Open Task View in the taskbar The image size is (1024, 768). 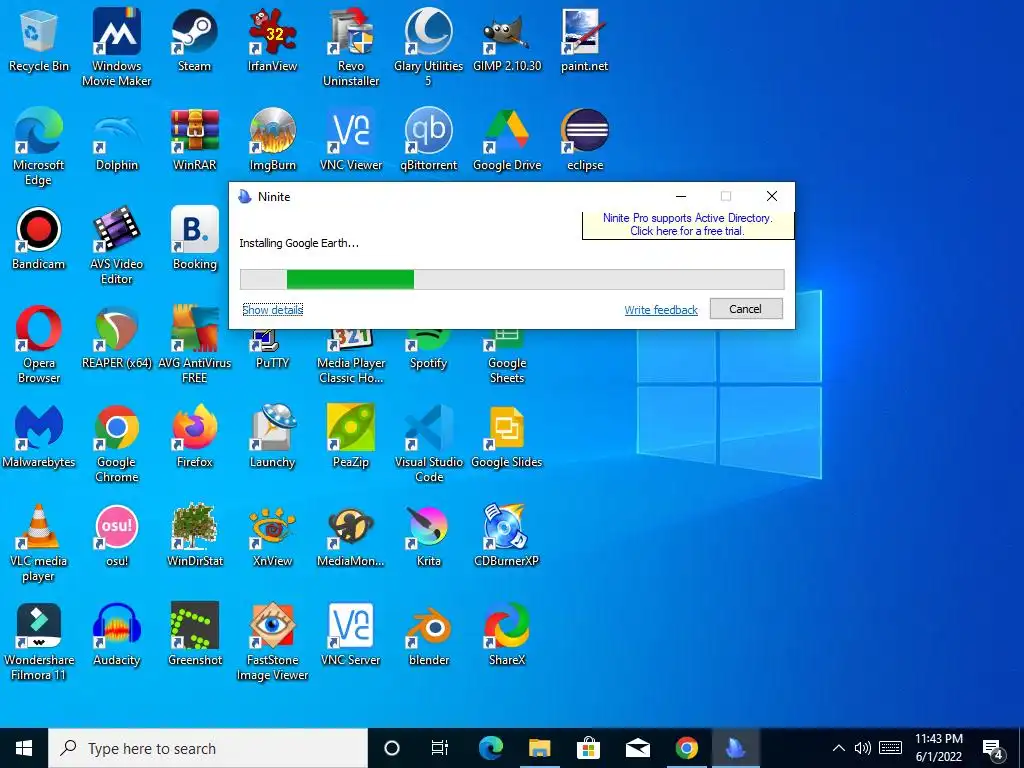pos(440,748)
